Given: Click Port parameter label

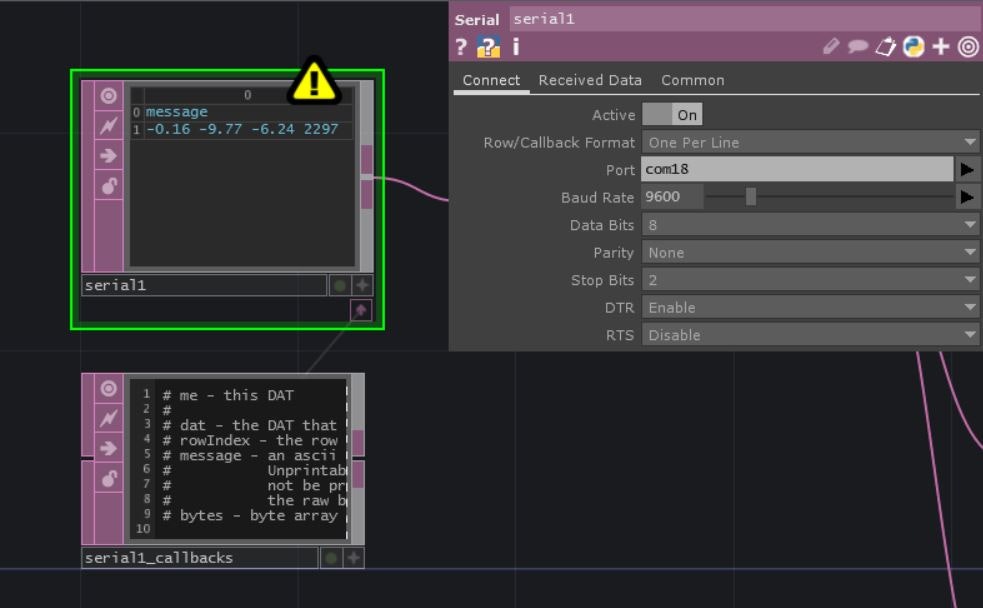Looking at the screenshot, I should pyautogui.click(x=620, y=170).
